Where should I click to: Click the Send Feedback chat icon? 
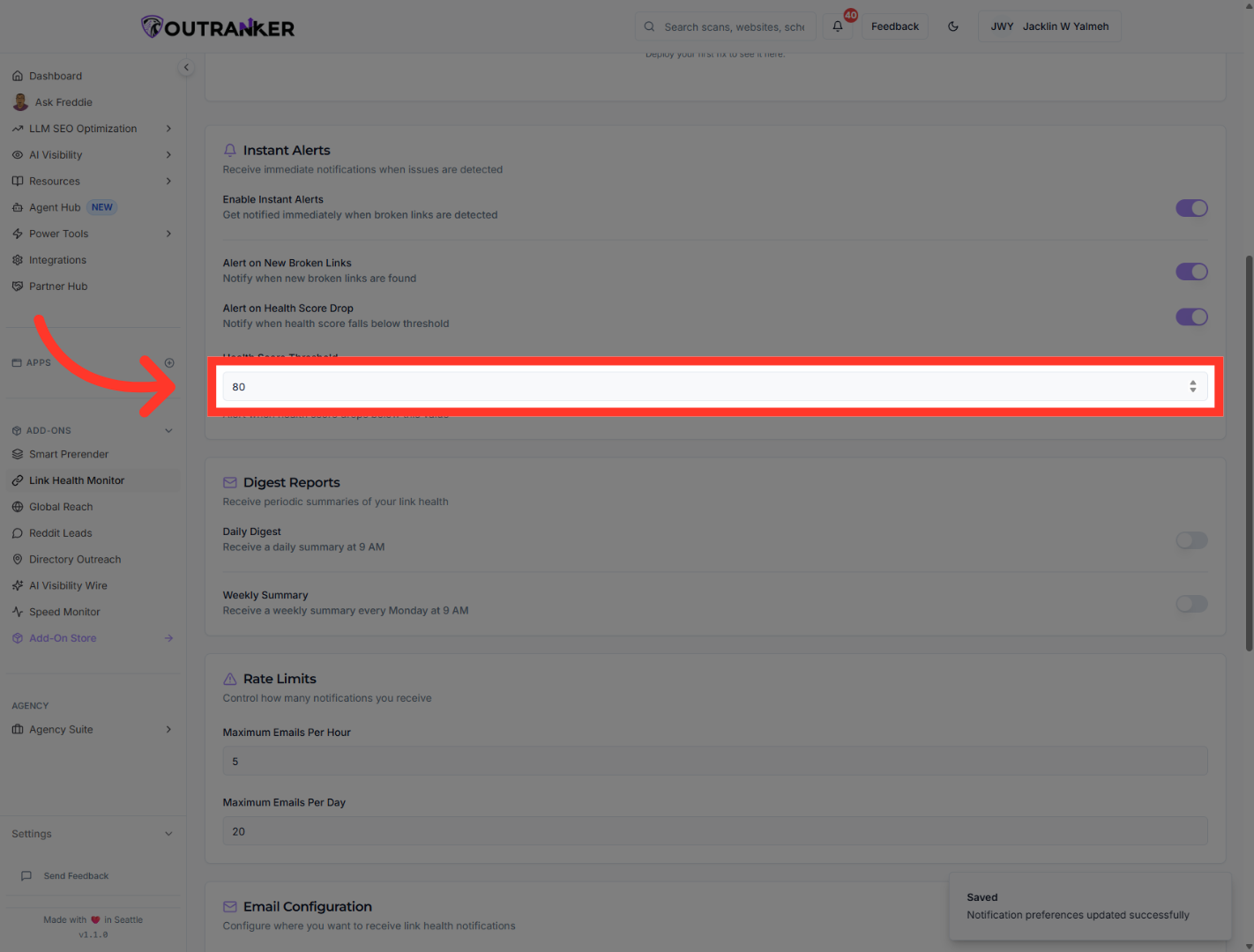tap(26, 876)
